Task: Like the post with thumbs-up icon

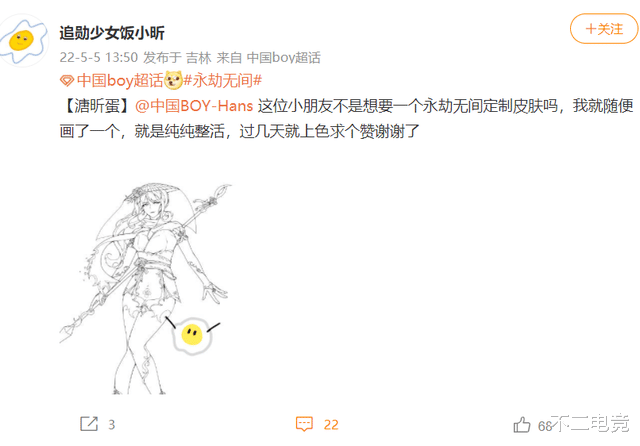Action: (522, 425)
